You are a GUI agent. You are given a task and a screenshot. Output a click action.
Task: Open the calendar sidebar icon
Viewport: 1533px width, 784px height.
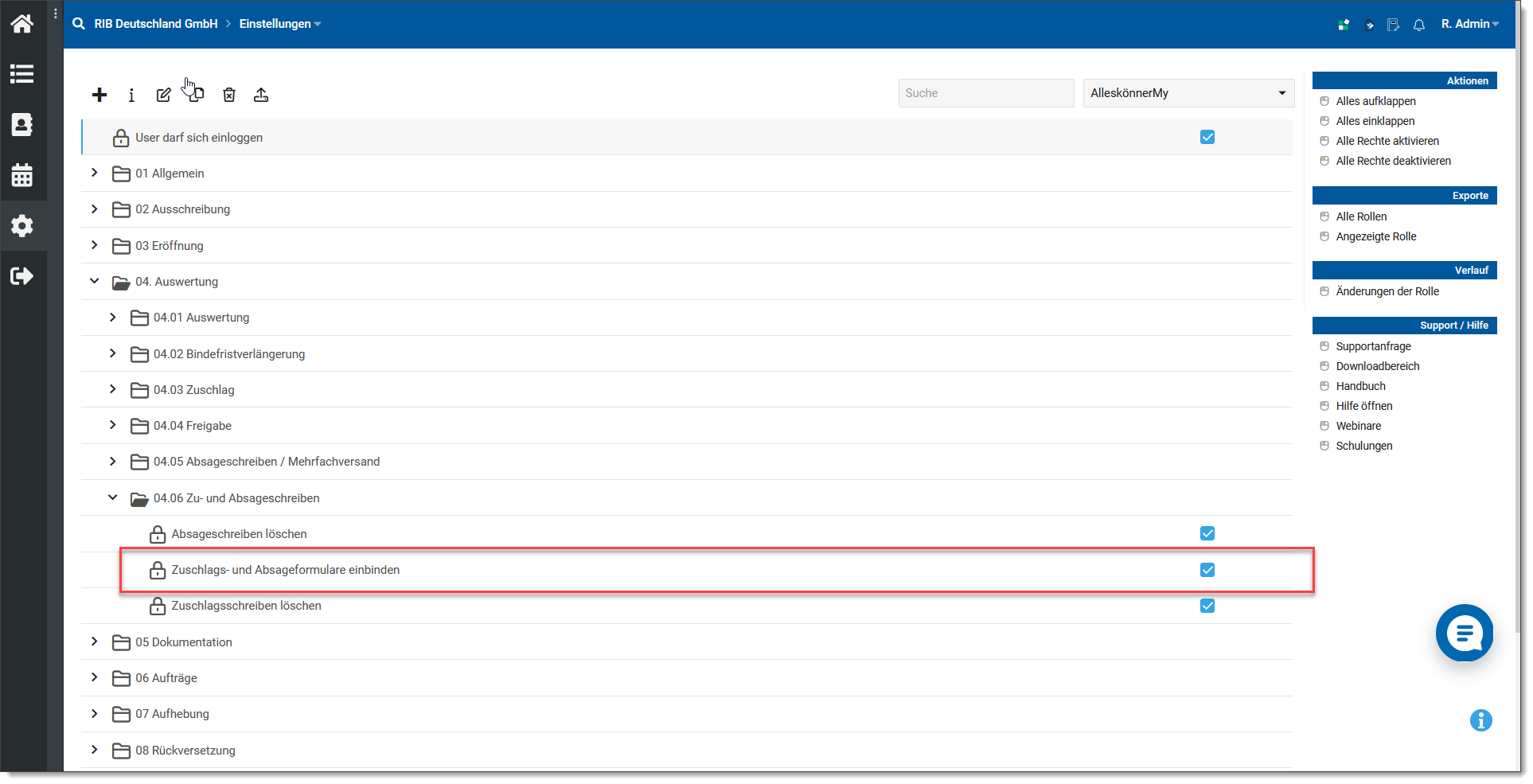[x=21, y=175]
